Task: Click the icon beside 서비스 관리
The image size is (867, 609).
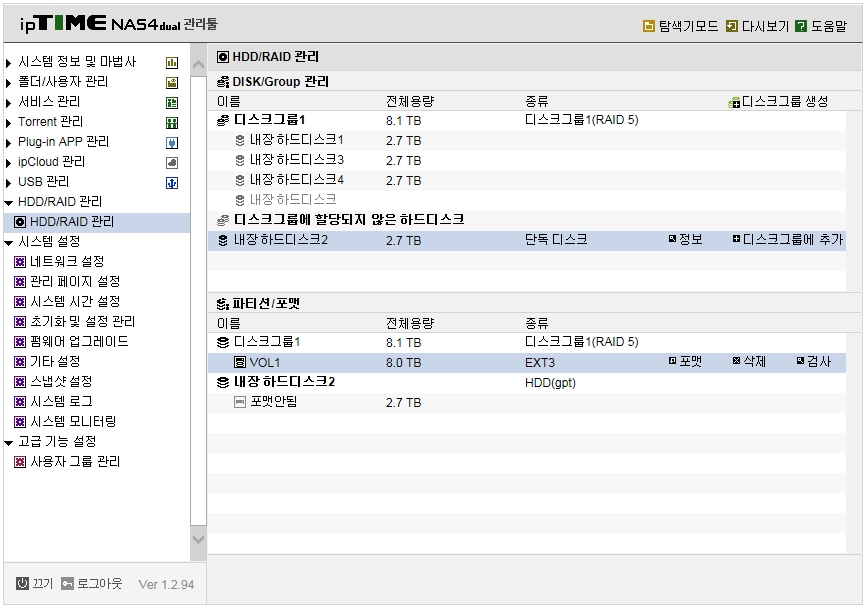Action: tap(172, 103)
